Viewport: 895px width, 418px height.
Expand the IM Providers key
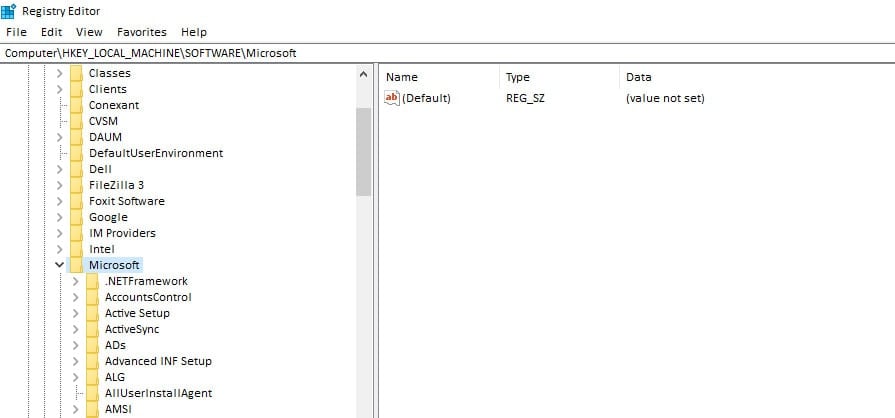(59, 233)
